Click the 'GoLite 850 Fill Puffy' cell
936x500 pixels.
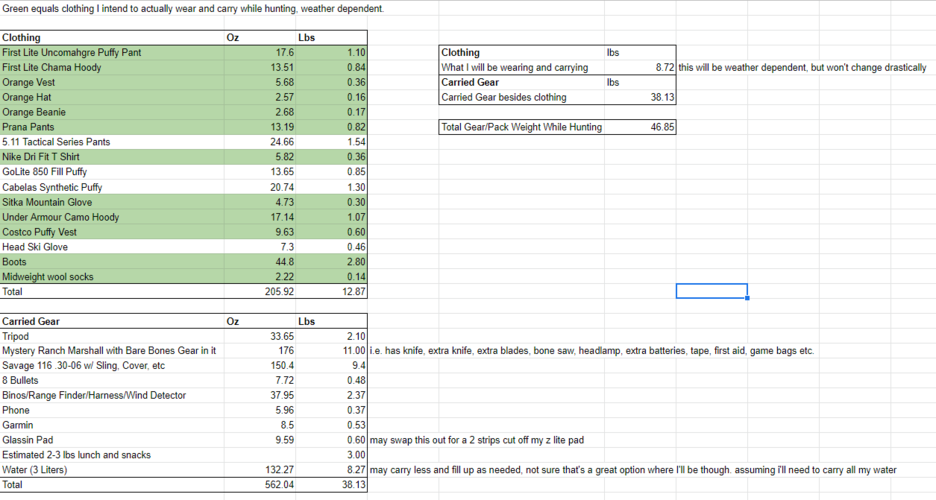pyautogui.click(x=112, y=172)
